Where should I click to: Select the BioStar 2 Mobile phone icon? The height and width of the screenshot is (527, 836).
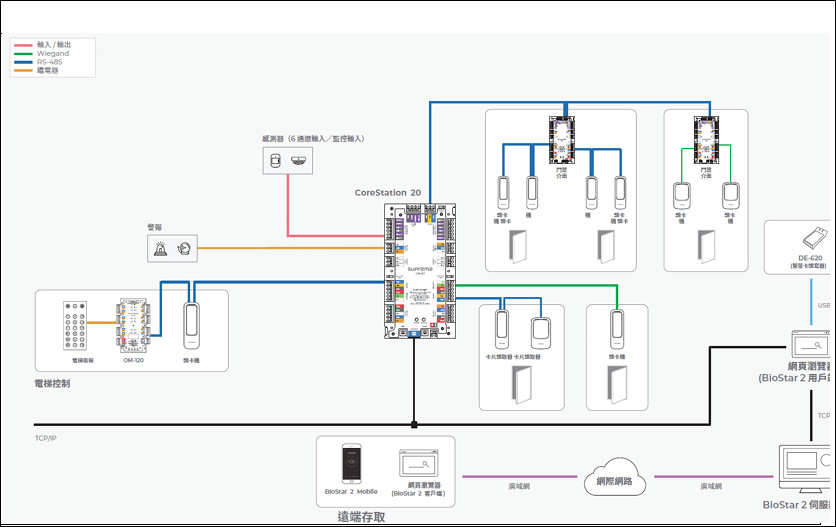click(x=351, y=464)
